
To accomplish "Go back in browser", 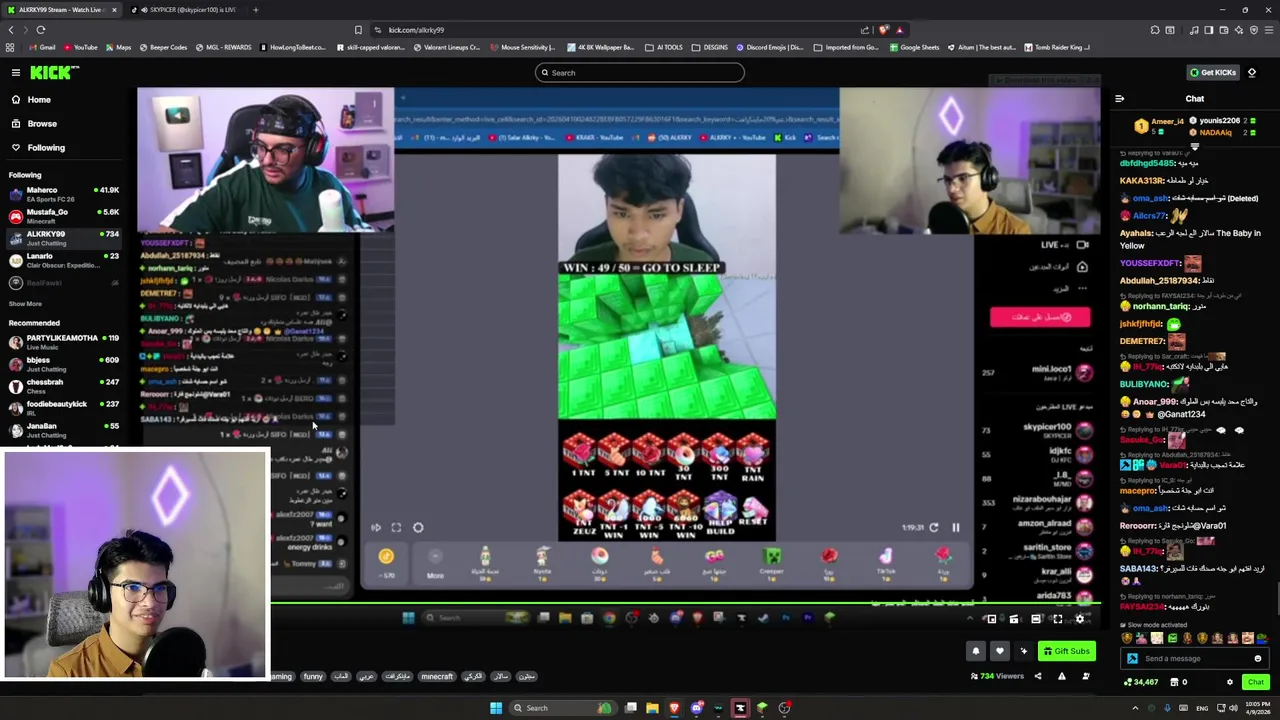I will pos(11,30).
